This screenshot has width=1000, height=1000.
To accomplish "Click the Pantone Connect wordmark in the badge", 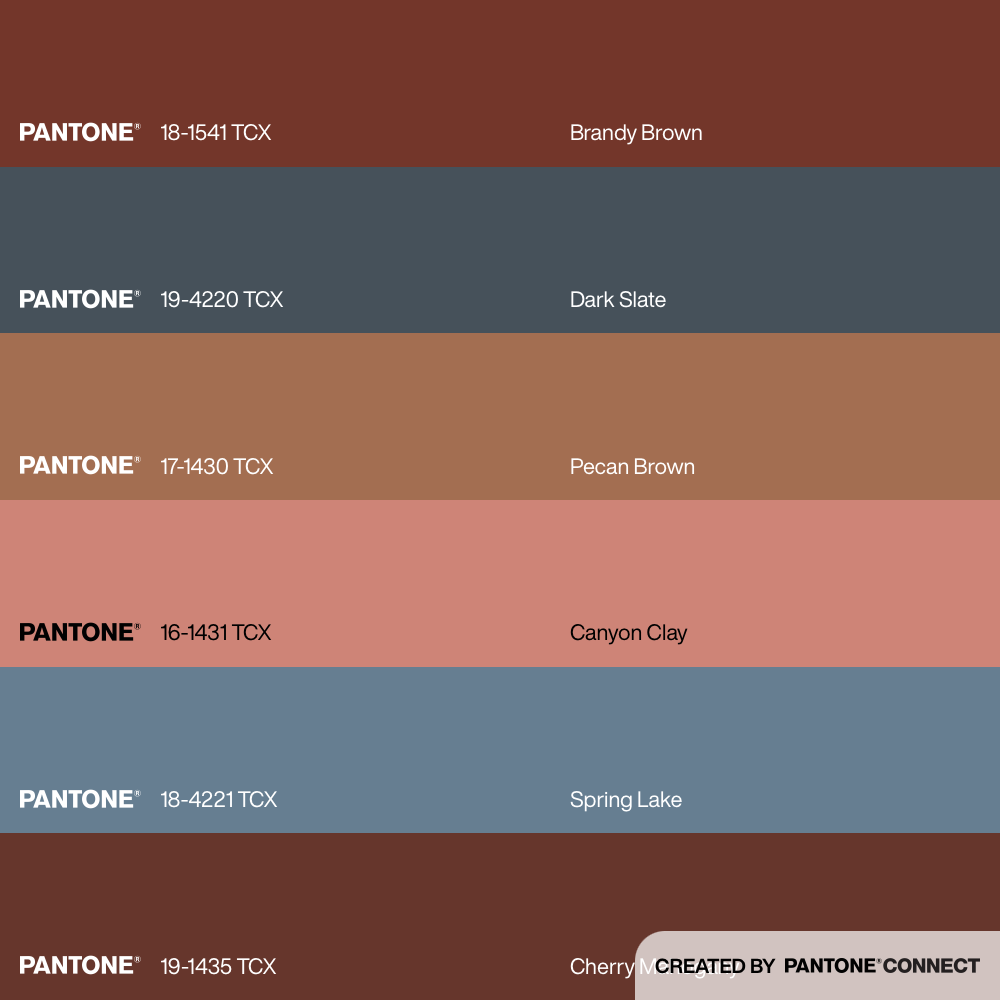I will [881, 966].
